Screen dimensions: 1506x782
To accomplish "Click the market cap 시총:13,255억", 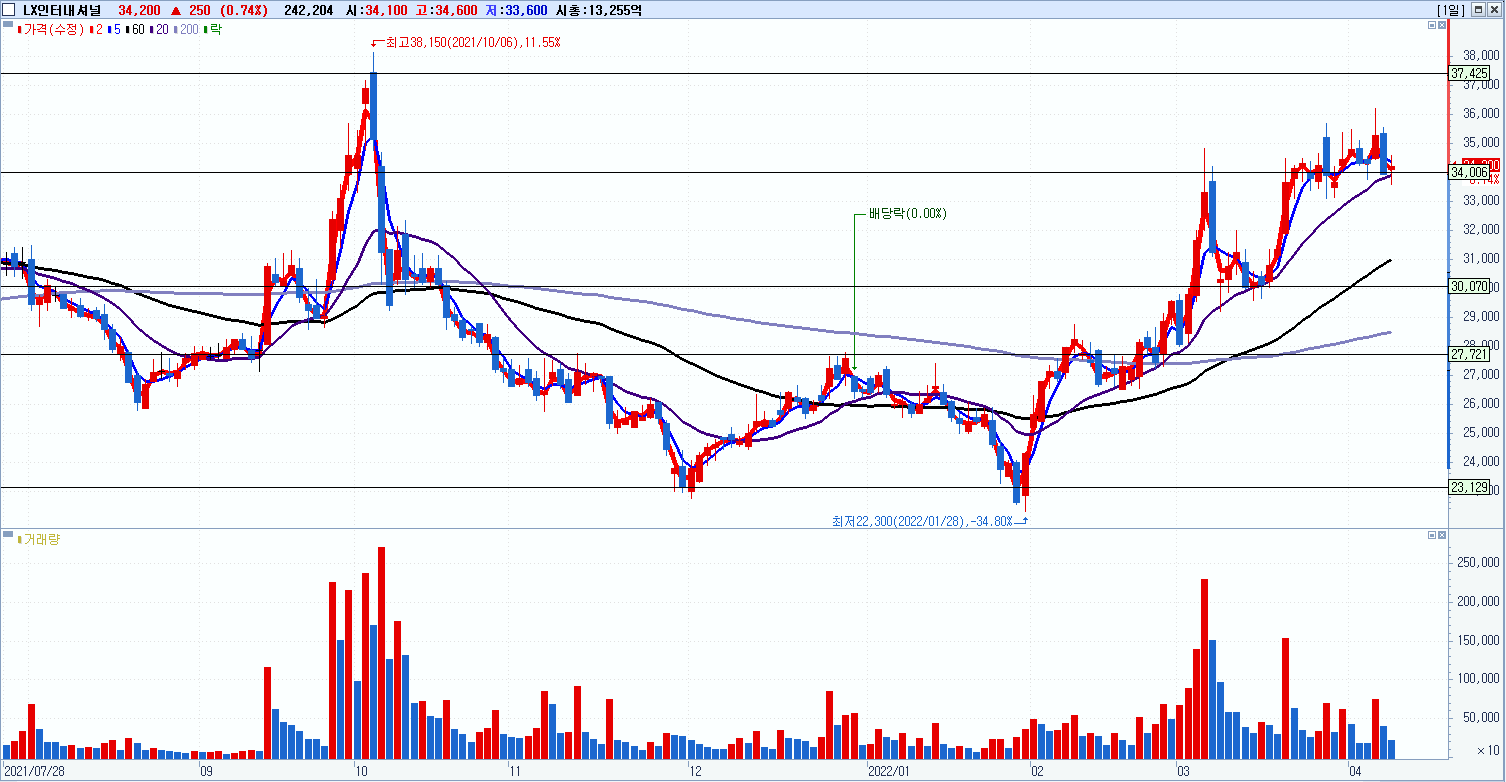I will (600, 10).
